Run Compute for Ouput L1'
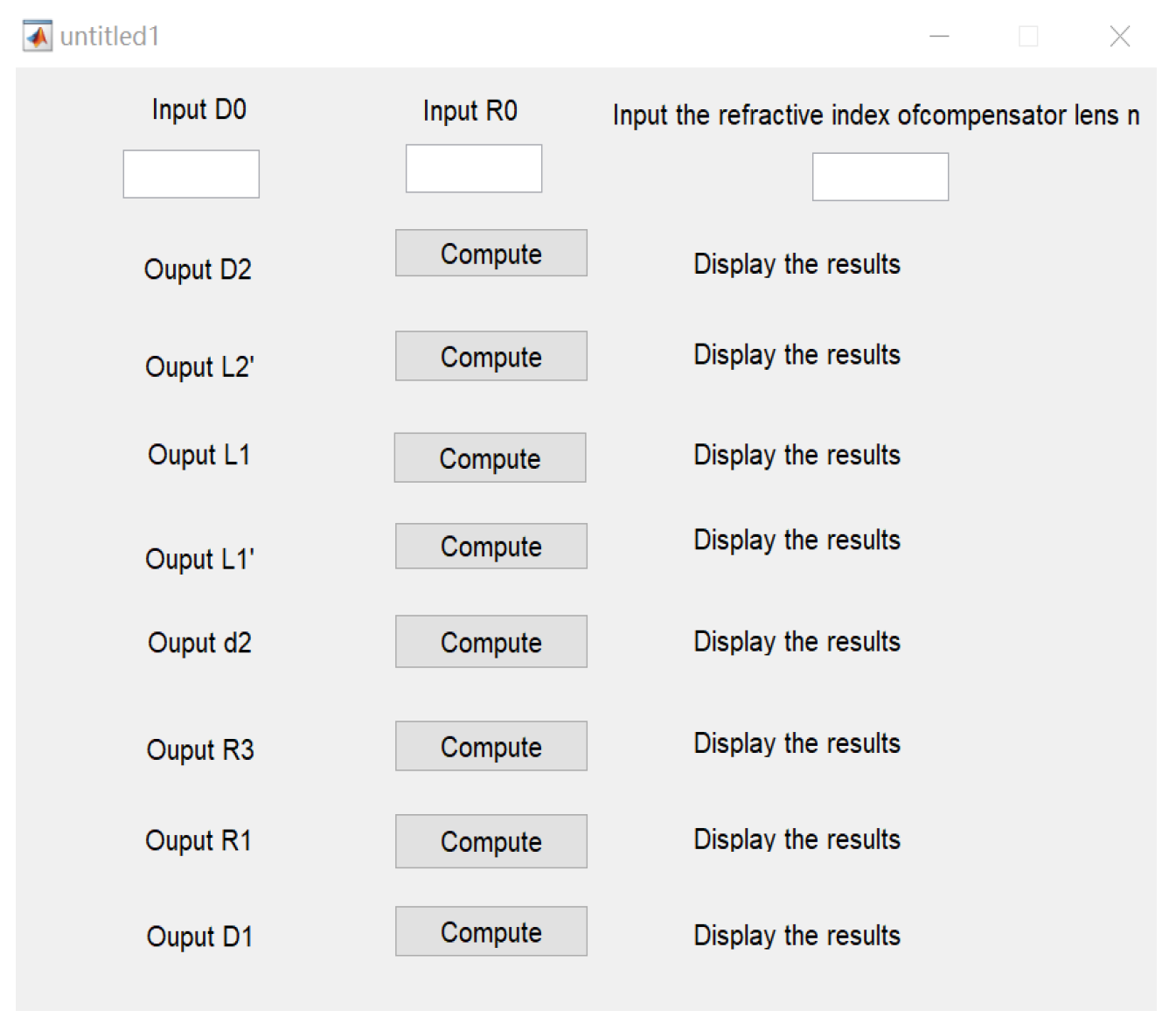The width and height of the screenshot is (1176, 1031). [x=491, y=546]
